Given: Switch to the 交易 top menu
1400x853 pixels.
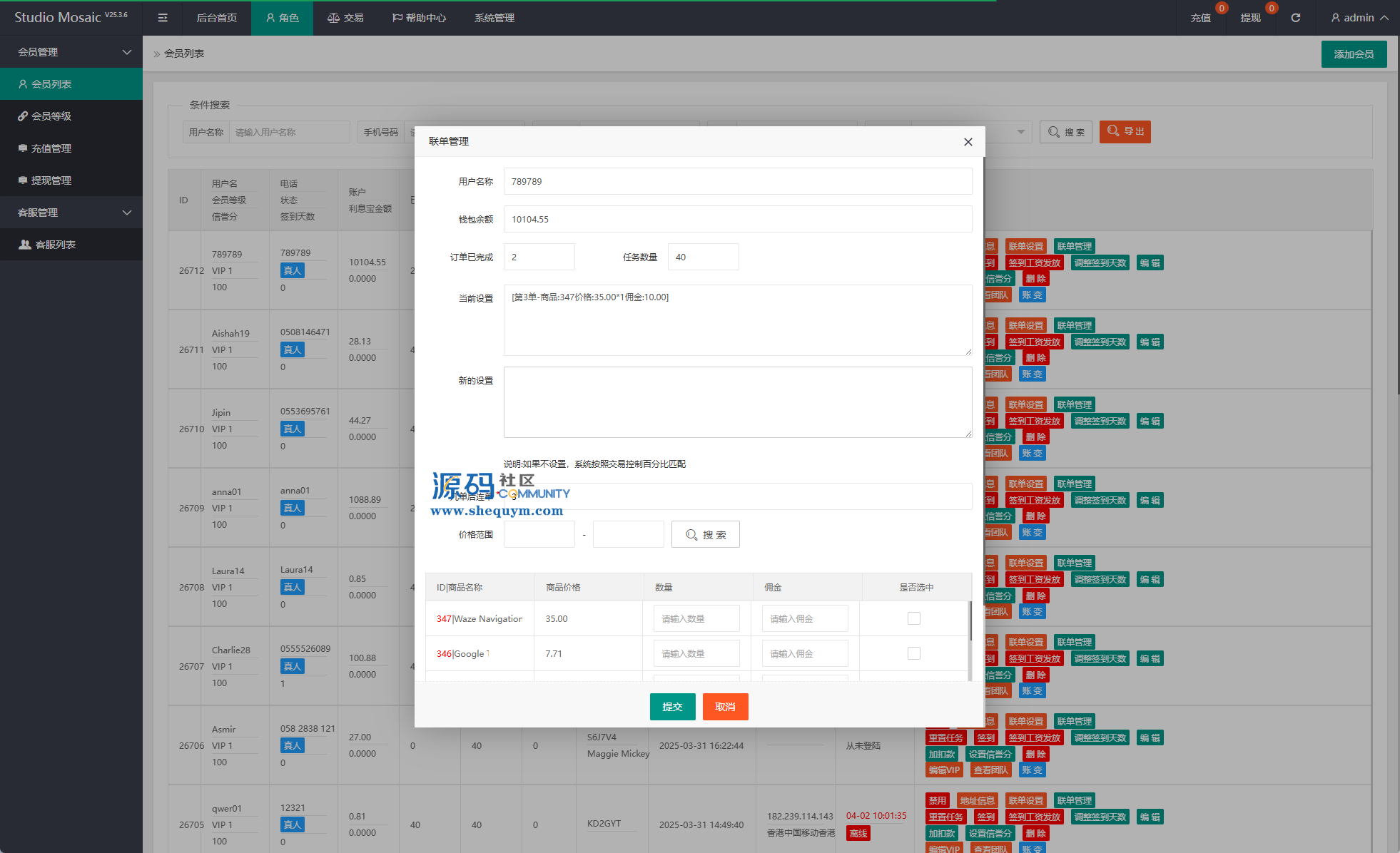Looking at the screenshot, I should click(346, 18).
